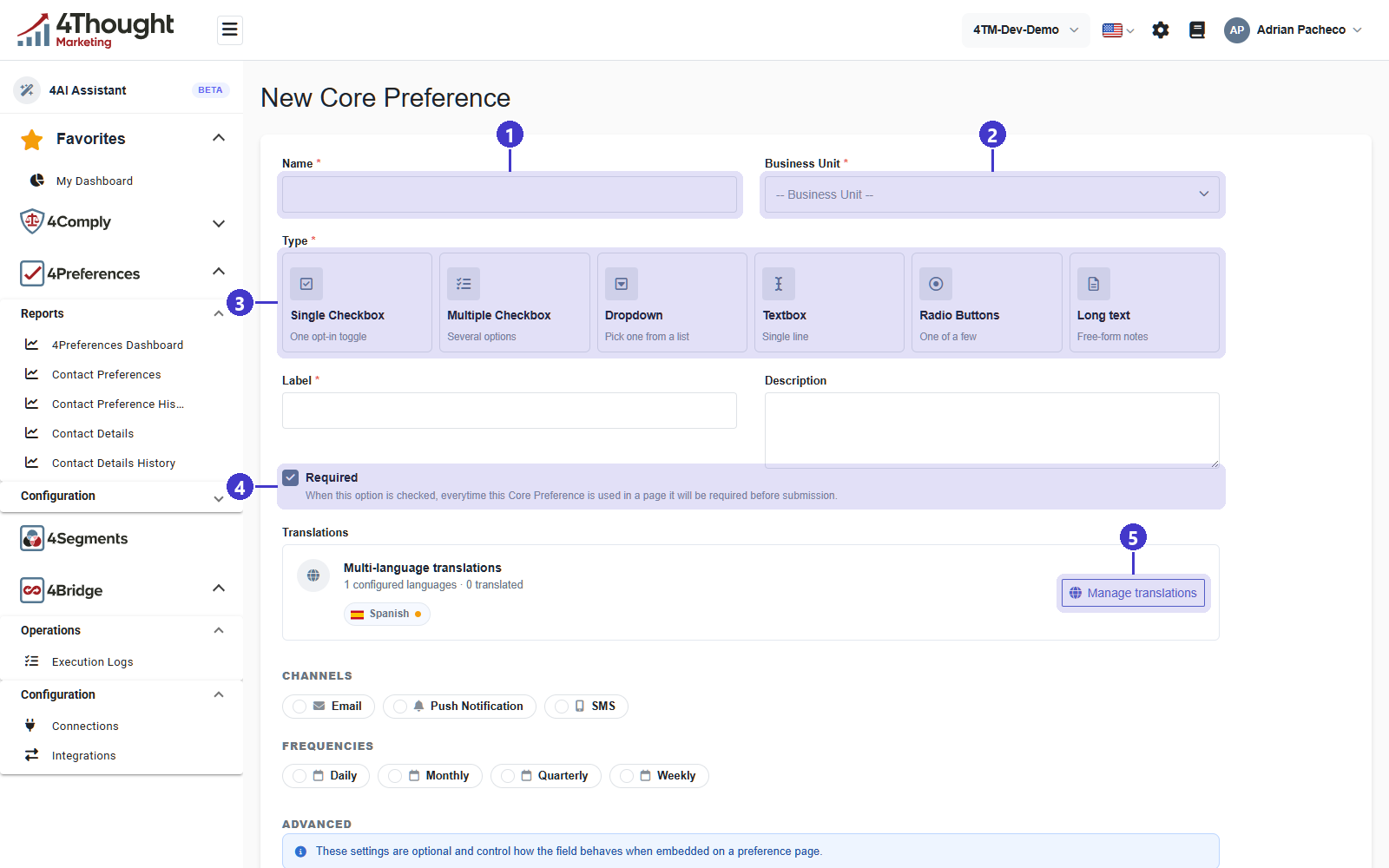Click the Integrations arrows icon
1389x868 pixels.
click(x=32, y=755)
